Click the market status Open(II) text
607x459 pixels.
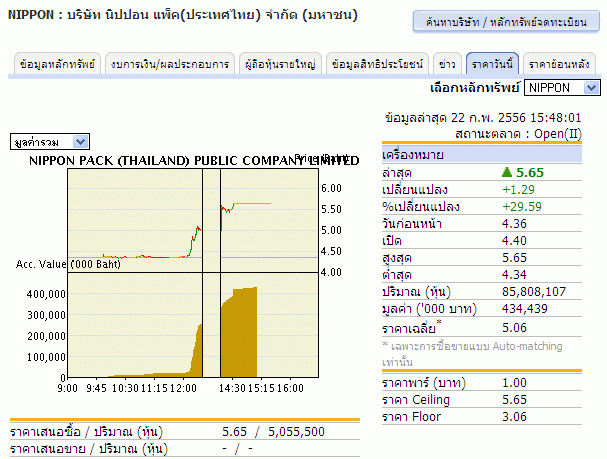557,134
